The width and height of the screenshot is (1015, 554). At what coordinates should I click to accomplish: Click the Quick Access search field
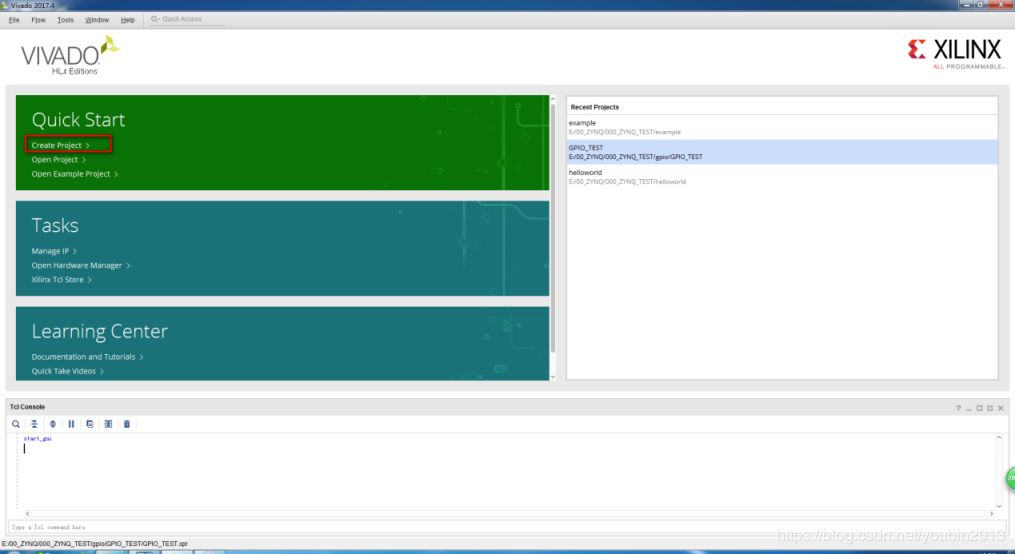186,19
